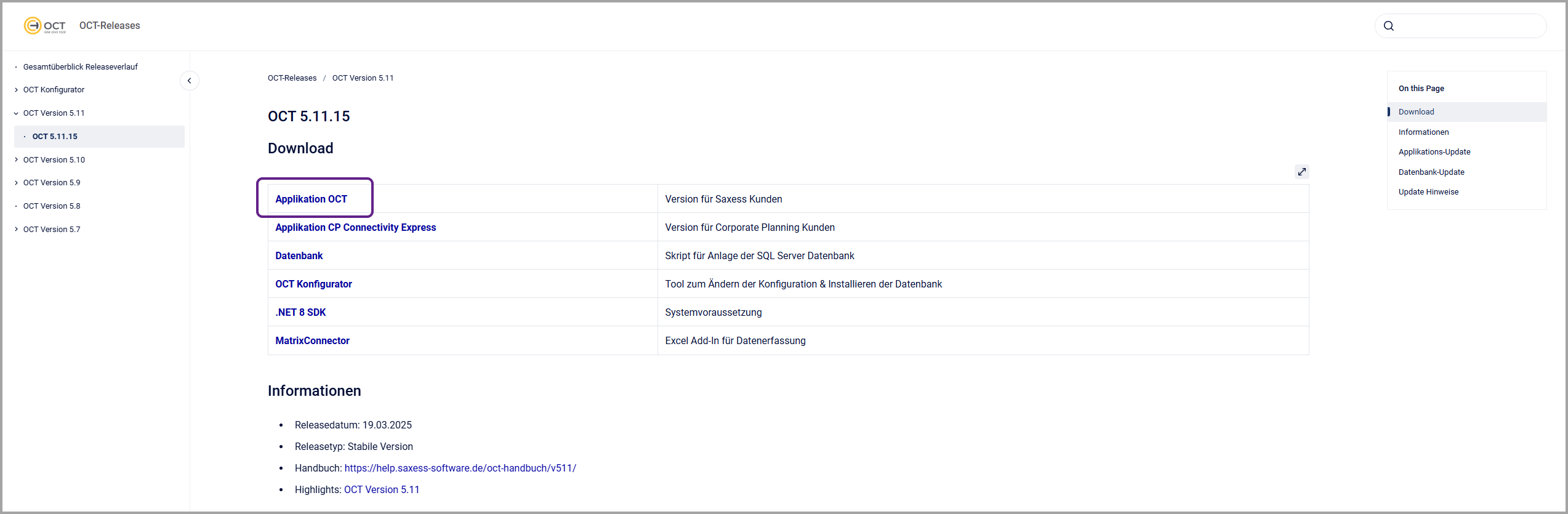Open OCT Konfigurator sidebar entry
The height and width of the screenshot is (514, 1568).
pos(54,90)
